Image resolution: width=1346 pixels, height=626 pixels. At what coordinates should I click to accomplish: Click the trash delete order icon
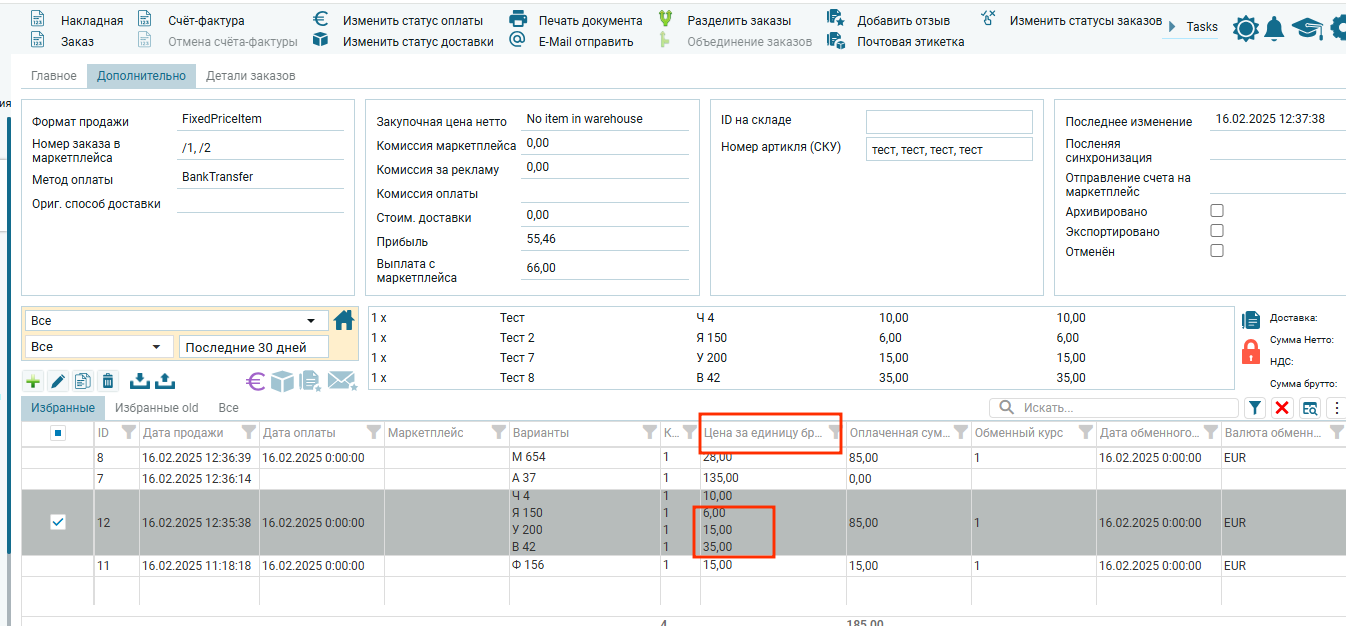pos(108,381)
